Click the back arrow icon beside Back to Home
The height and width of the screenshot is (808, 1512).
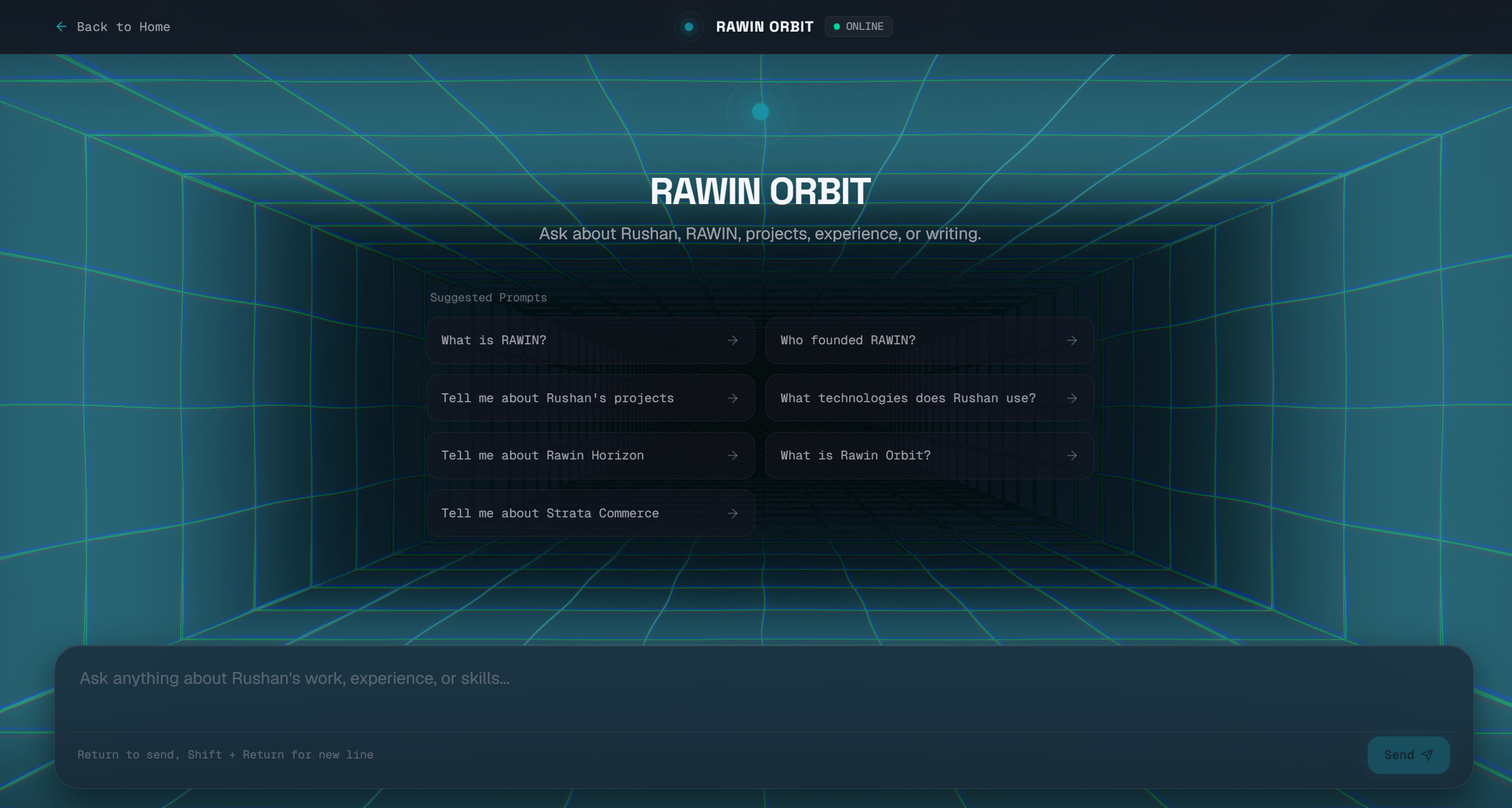coord(61,27)
